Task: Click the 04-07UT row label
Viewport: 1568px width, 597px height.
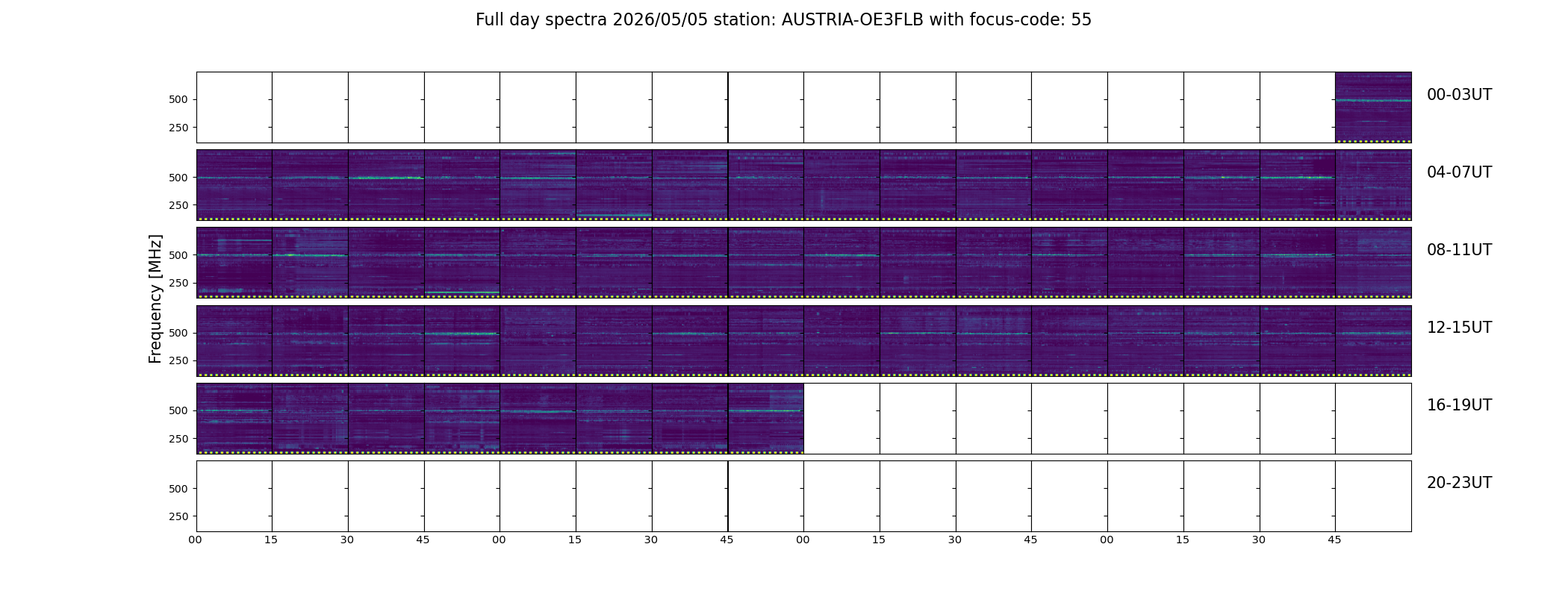Action: pos(1459,172)
